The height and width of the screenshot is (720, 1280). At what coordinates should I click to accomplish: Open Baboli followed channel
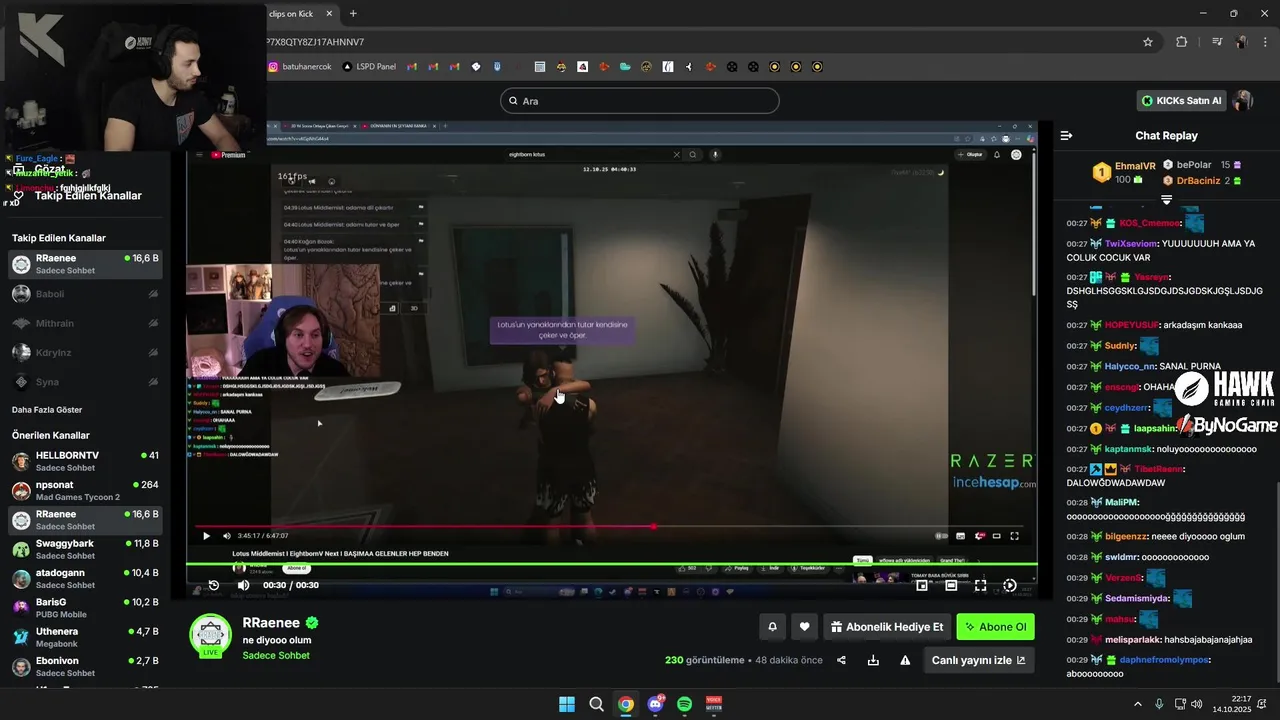click(85, 294)
